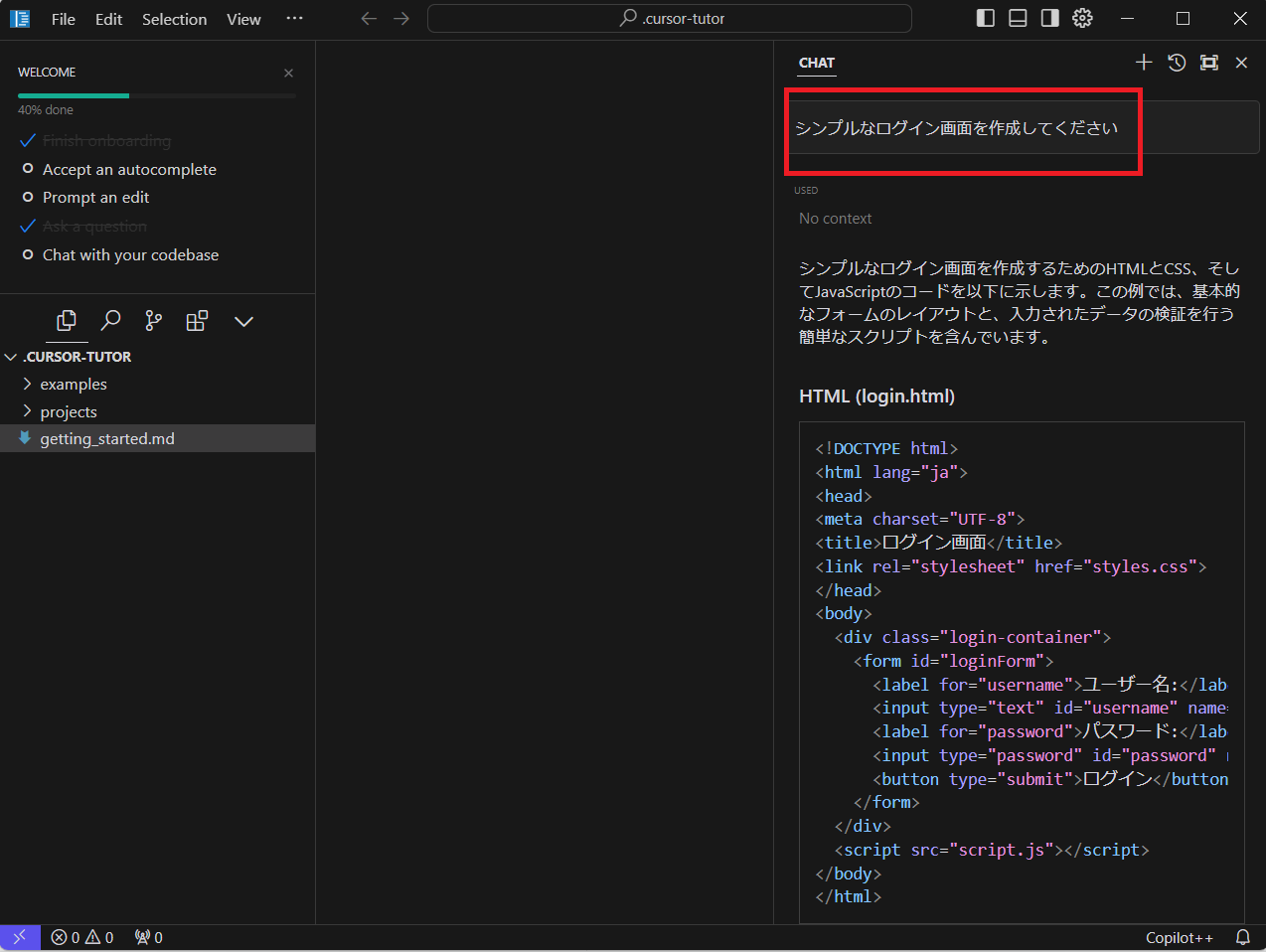Screen dimensions: 1266x952
Task: Open the warnings count in the status bar
Action: (99, 937)
